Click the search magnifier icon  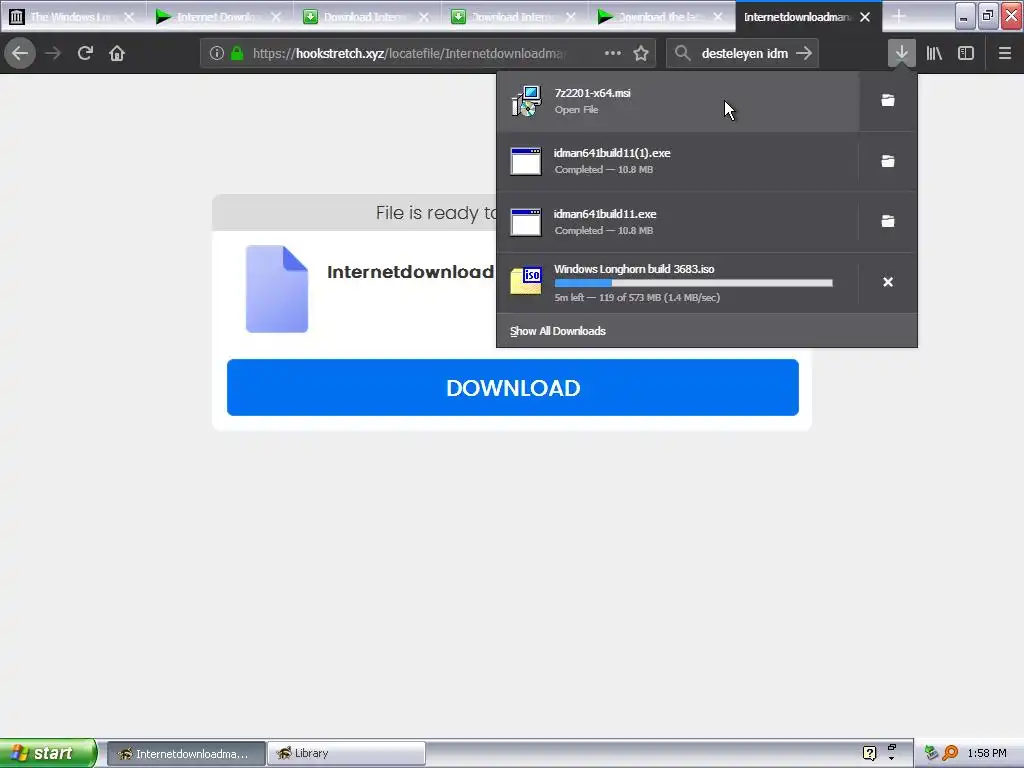[x=682, y=54]
